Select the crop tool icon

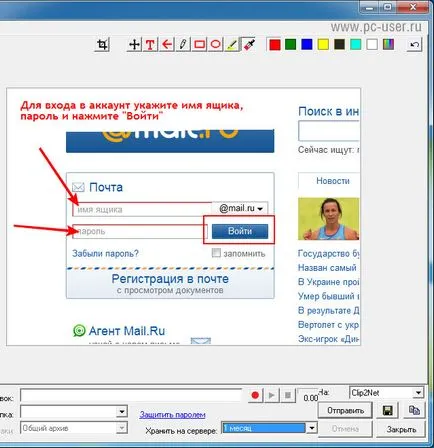point(102,44)
